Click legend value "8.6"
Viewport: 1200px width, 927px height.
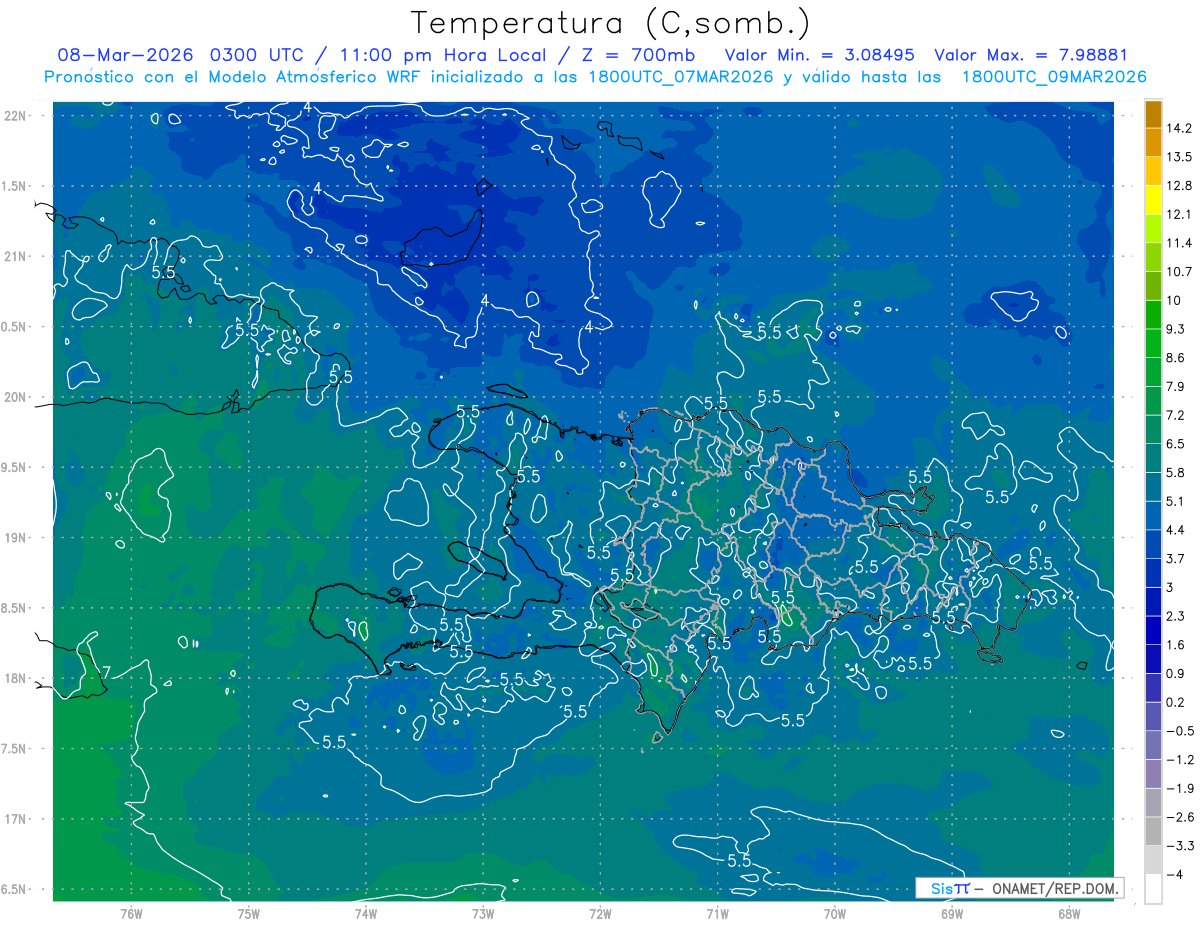(x=1177, y=358)
